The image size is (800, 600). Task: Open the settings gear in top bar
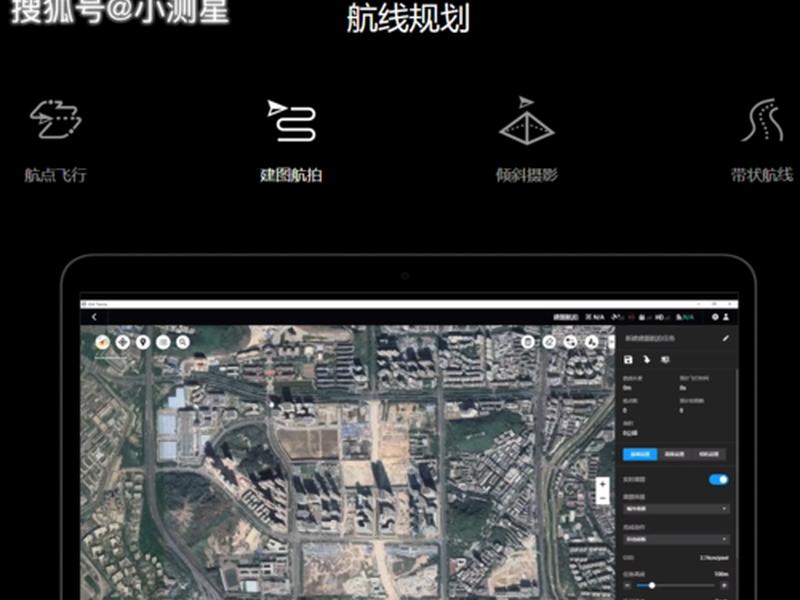pyautogui.click(x=715, y=317)
